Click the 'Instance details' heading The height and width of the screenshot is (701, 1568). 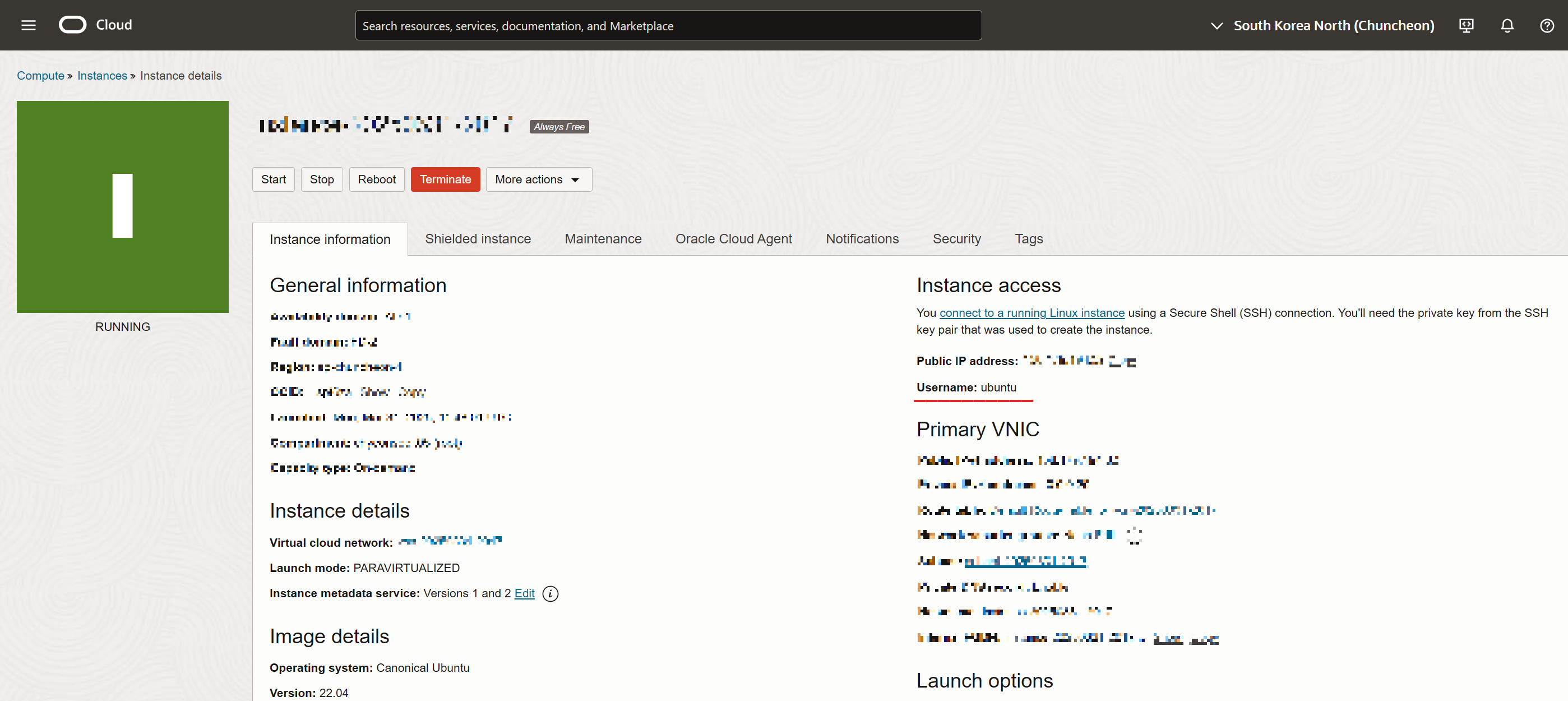pos(340,510)
